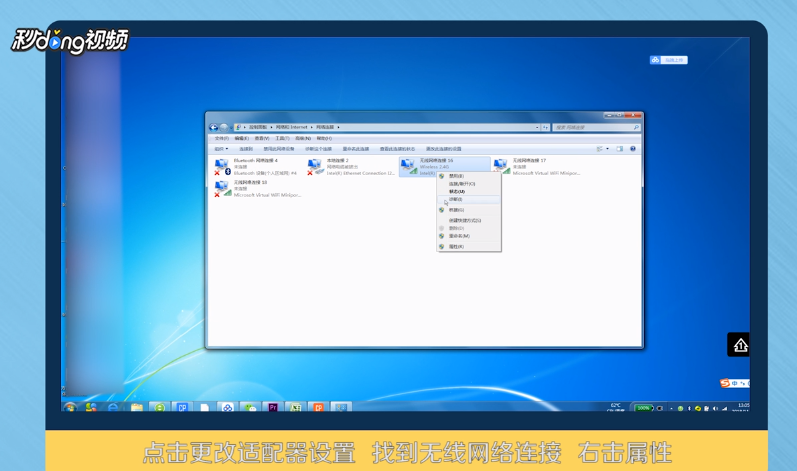Viewport: 797px width, 471px height.
Task: Open Internet Explorer from the taskbar
Action: [113, 407]
